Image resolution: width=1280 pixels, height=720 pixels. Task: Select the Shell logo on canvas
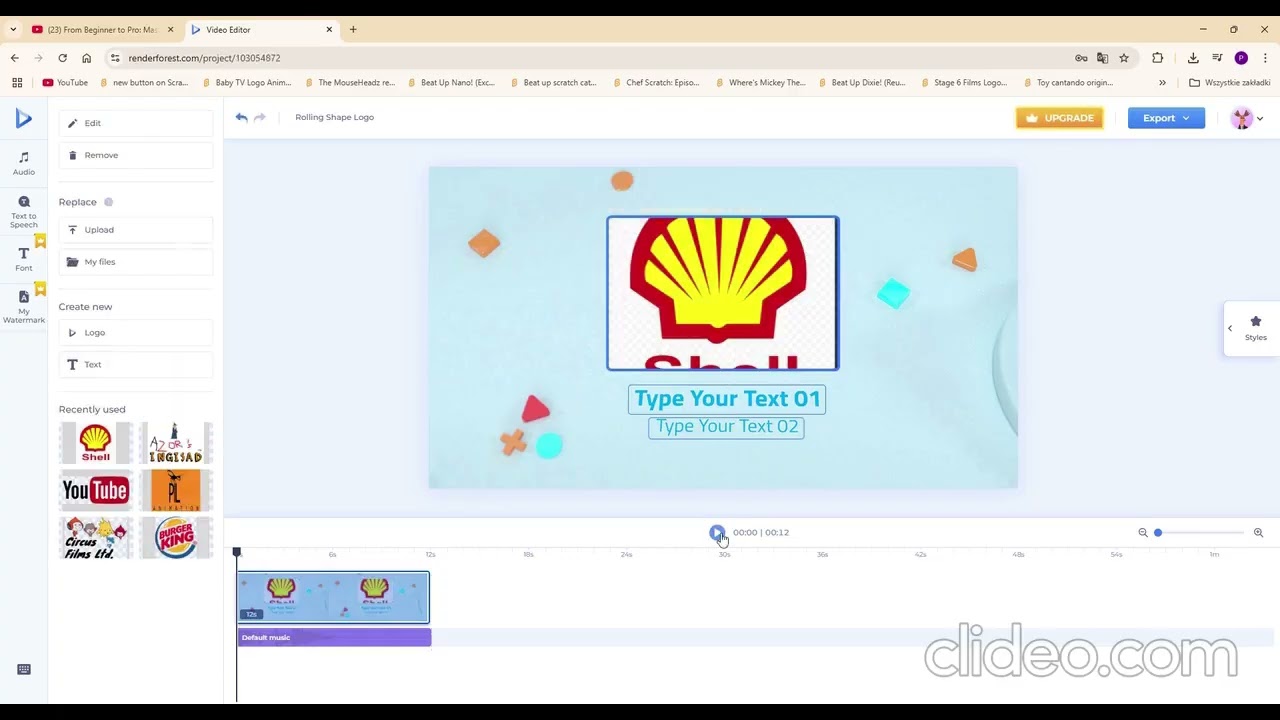(x=722, y=293)
